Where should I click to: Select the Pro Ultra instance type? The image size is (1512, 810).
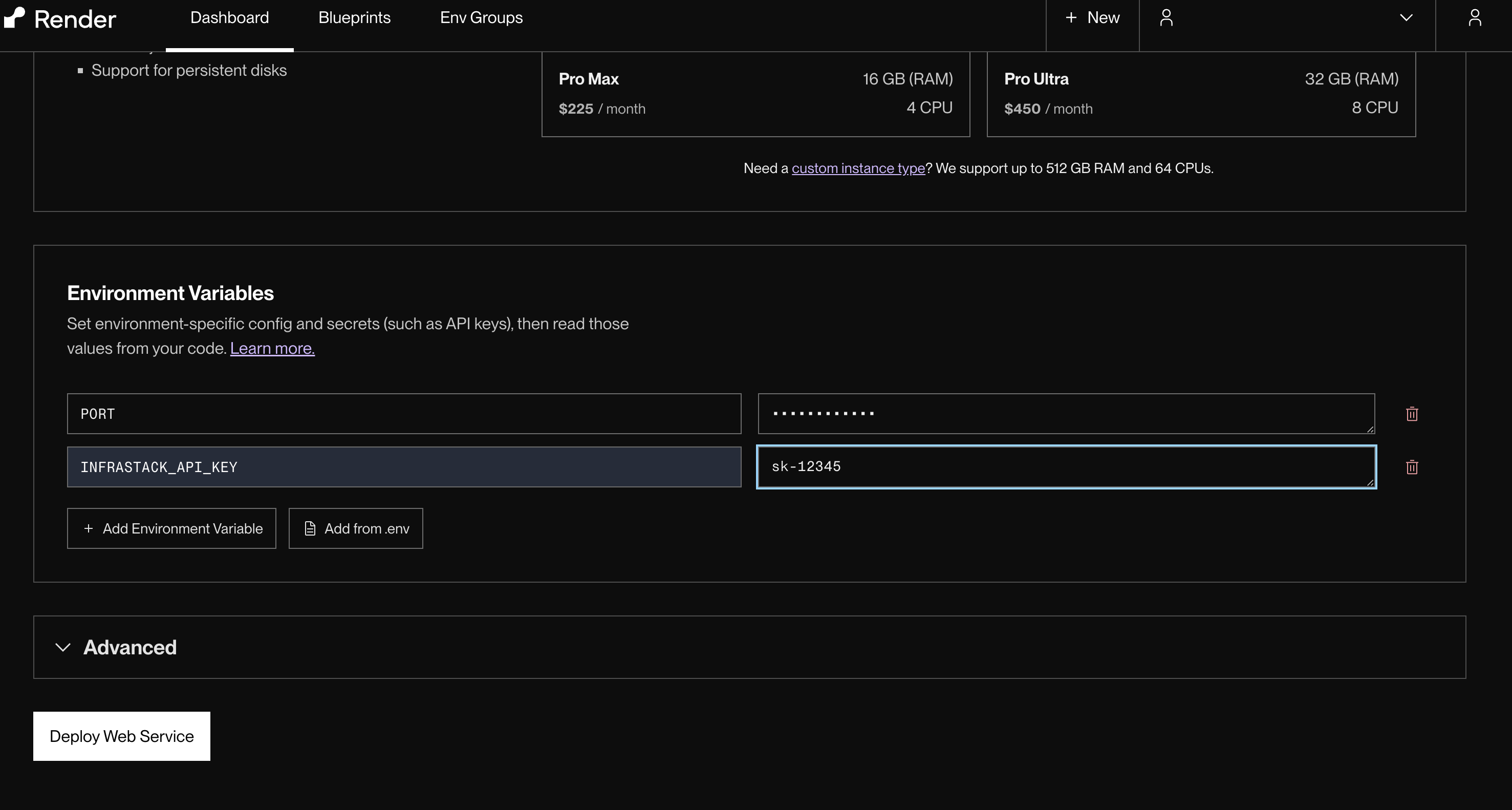tap(1201, 94)
